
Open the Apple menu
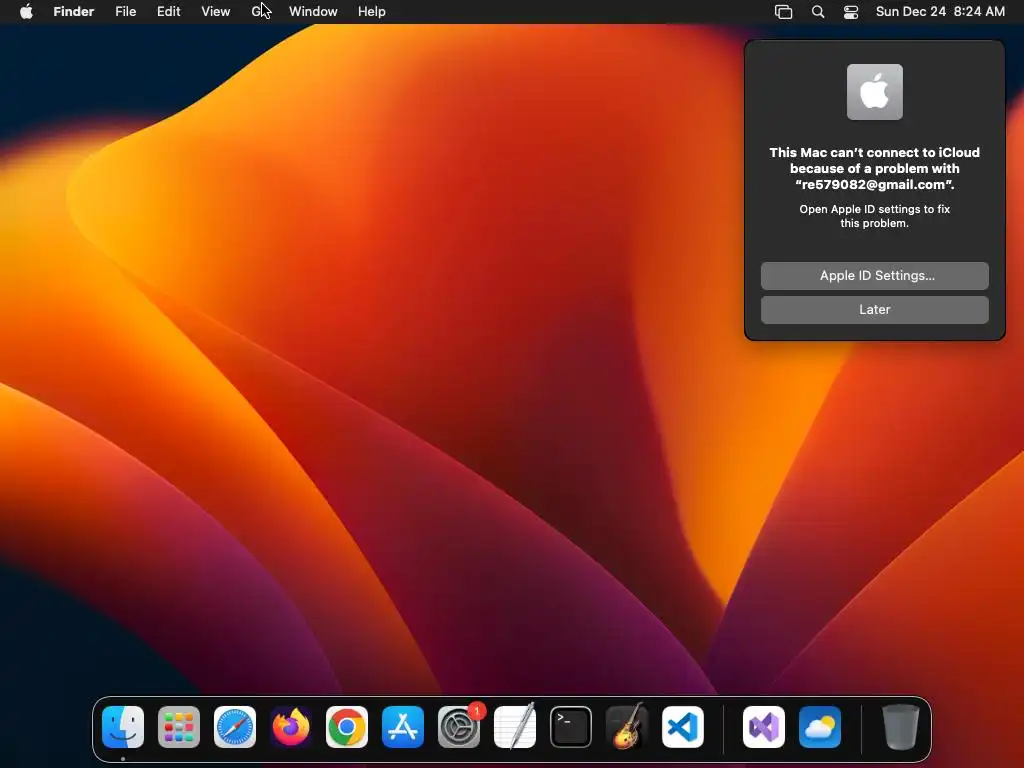coord(26,12)
